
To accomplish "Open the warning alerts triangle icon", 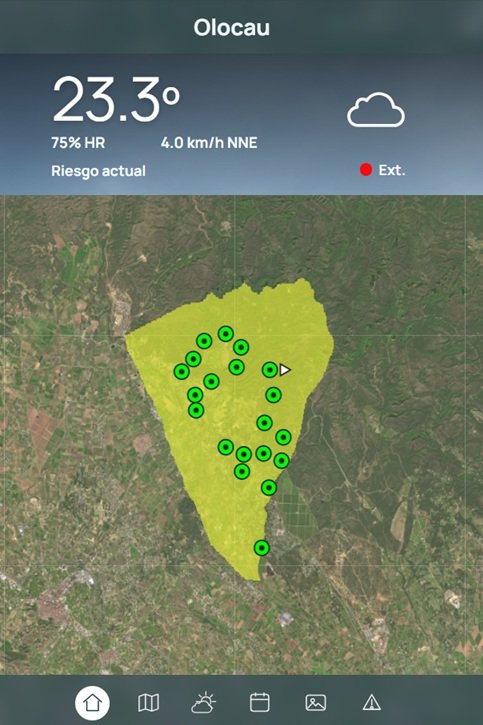I will (x=372, y=703).
